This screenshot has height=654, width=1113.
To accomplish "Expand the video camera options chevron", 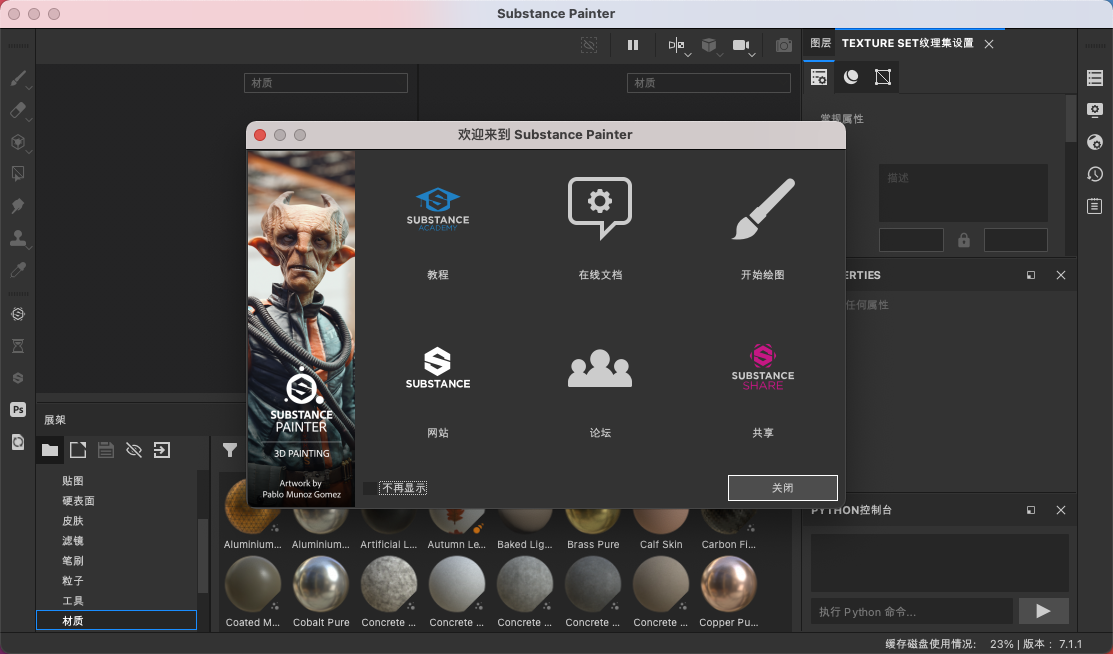I will tap(752, 55).
